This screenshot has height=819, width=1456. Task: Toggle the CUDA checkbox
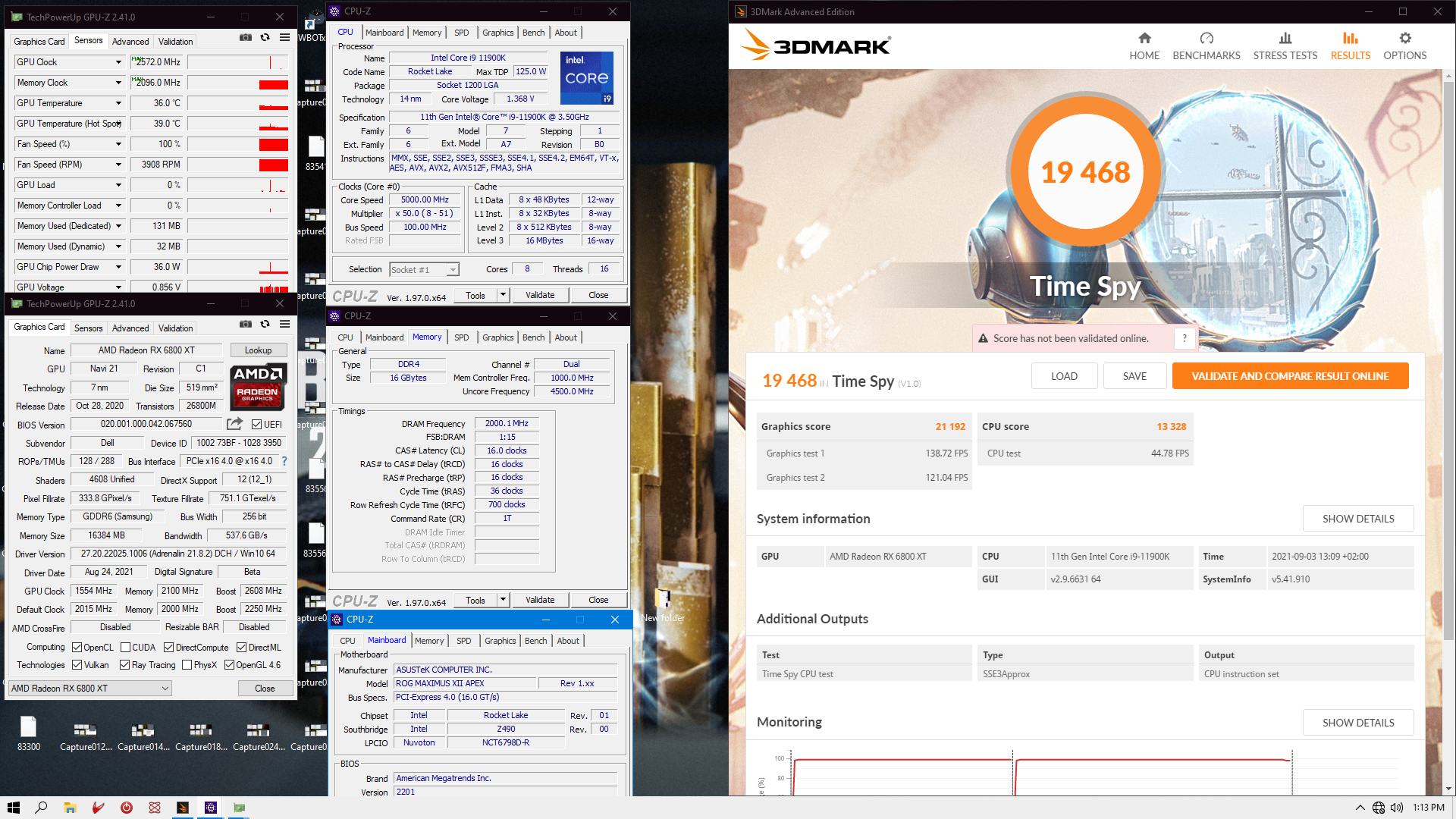click(125, 647)
